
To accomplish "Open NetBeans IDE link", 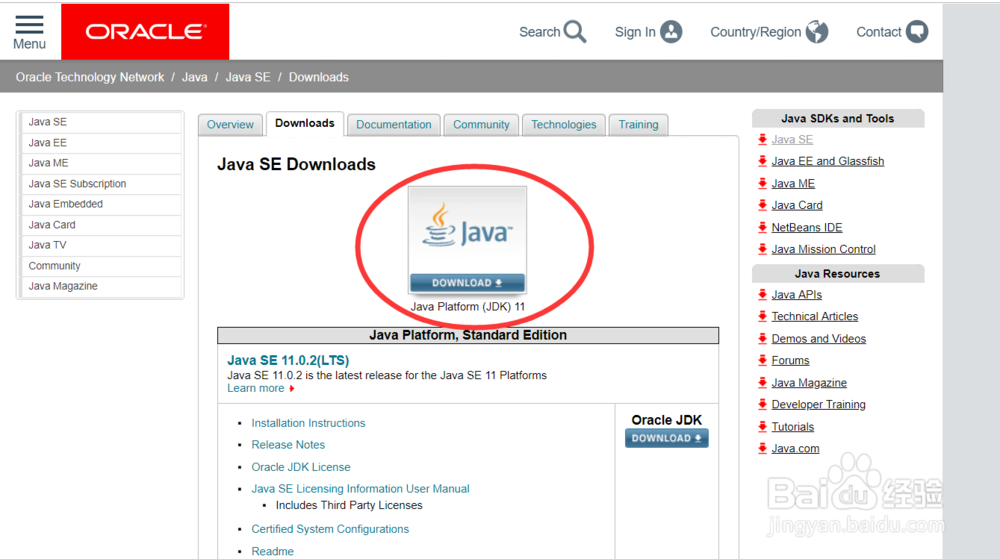I will (x=807, y=228).
